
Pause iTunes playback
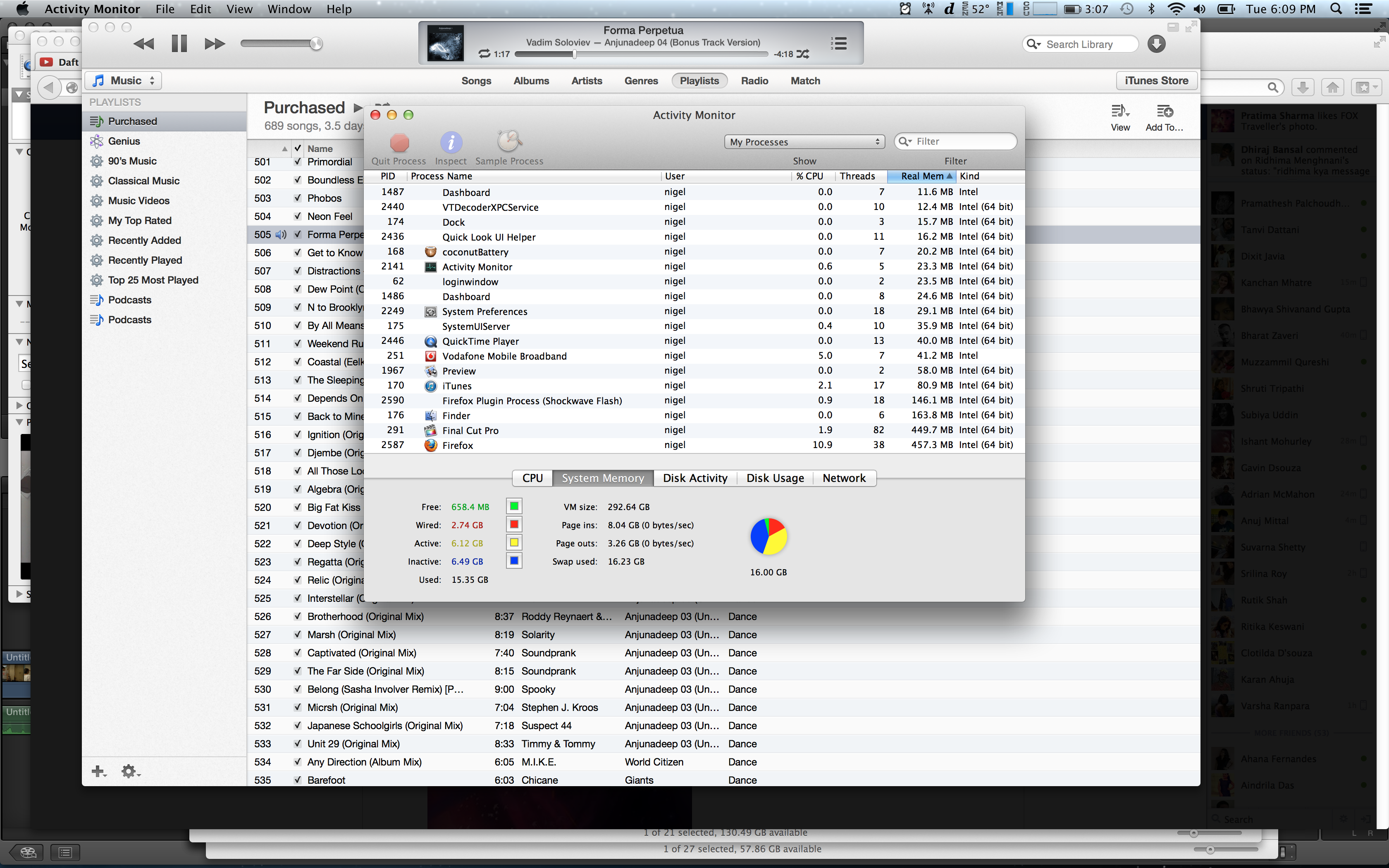pos(180,44)
